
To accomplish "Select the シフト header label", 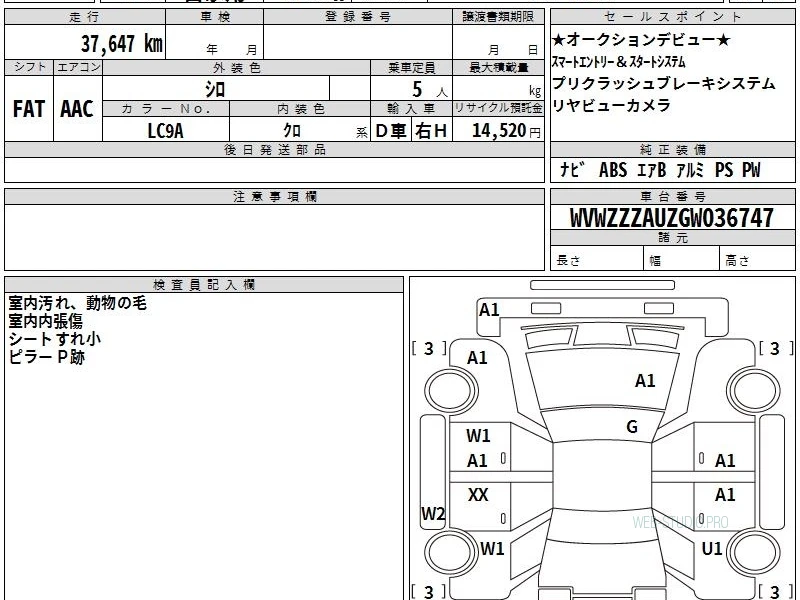I will click(29, 67).
